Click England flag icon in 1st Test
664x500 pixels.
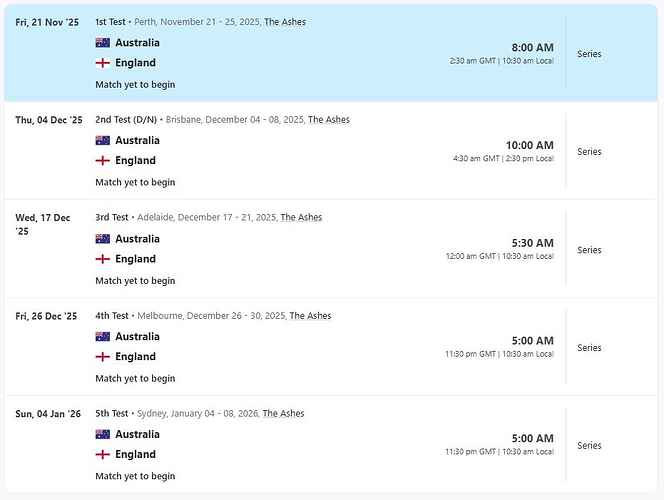(x=102, y=63)
